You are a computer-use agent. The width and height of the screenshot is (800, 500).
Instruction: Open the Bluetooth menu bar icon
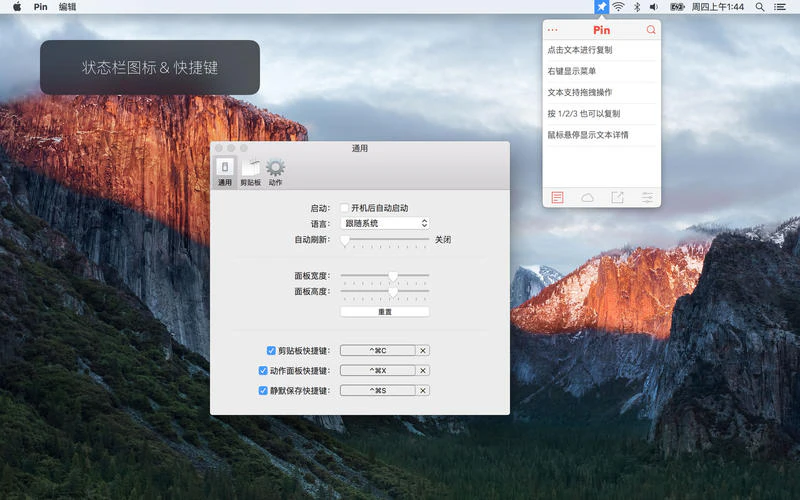pos(637,7)
